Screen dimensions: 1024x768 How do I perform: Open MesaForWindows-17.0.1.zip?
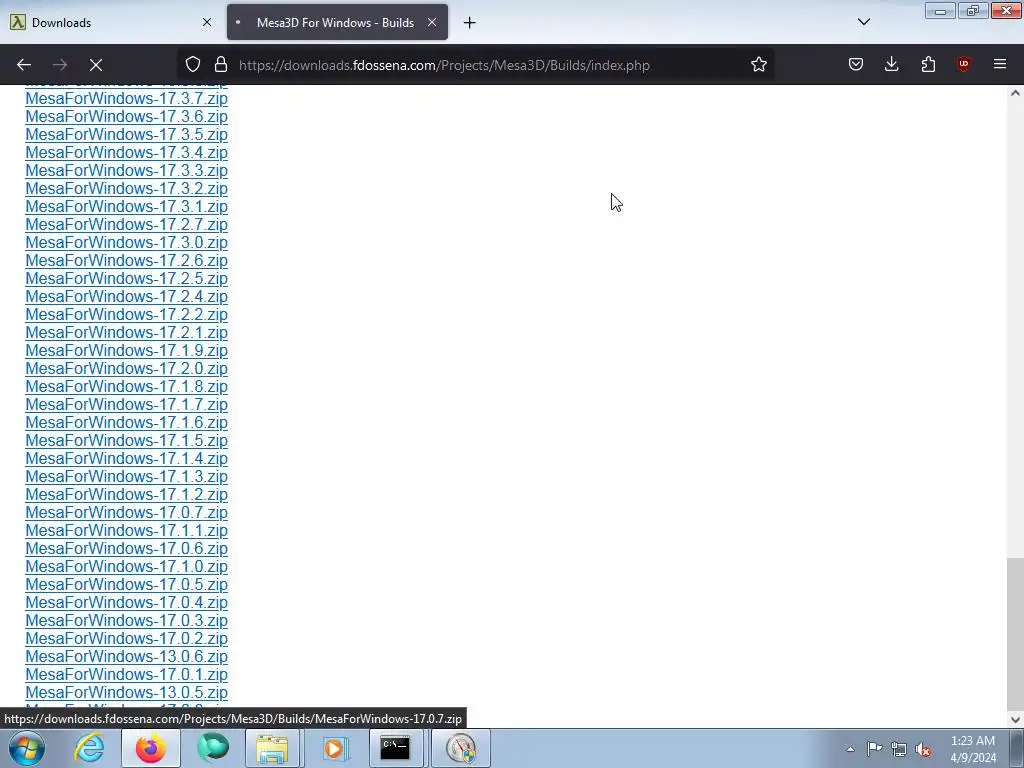tap(127, 675)
